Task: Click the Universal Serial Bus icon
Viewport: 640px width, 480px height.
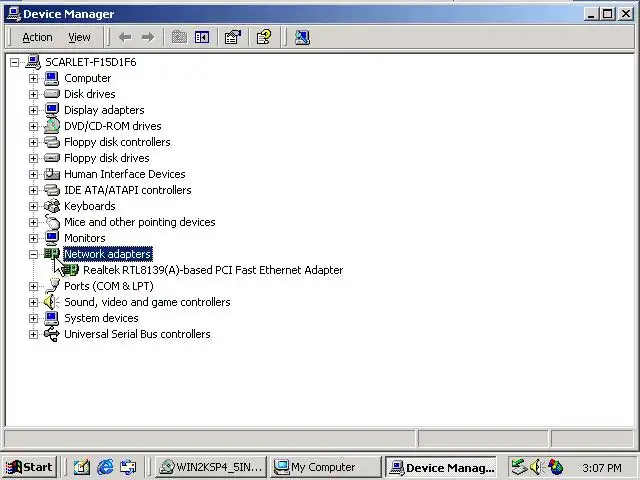Action: [x=52, y=334]
